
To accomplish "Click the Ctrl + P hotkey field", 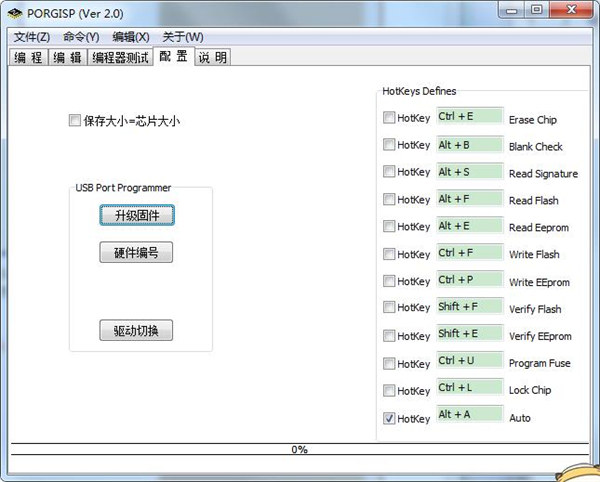I will tap(470, 280).
